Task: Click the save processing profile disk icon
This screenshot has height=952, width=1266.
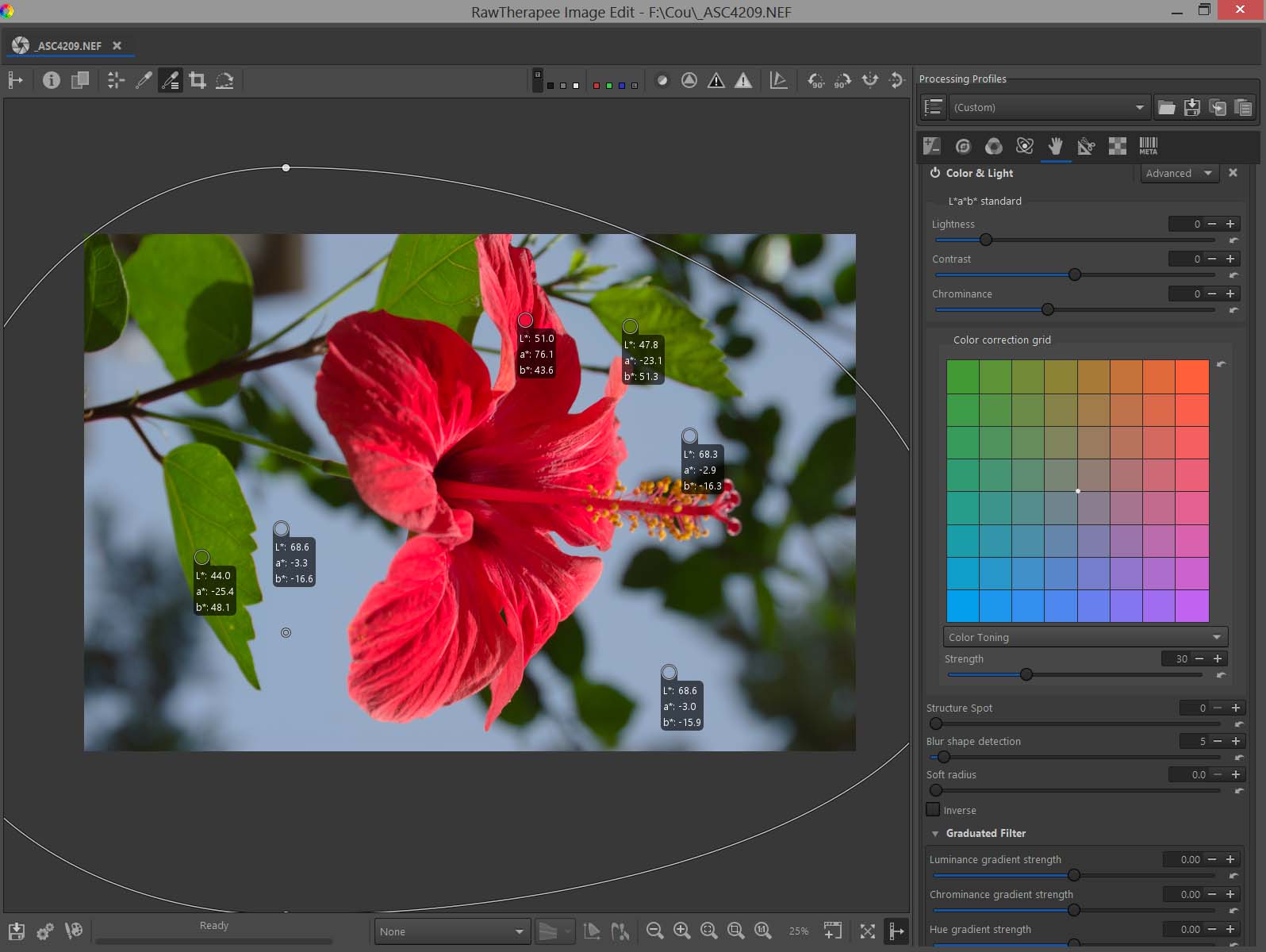Action: (1191, 107)
